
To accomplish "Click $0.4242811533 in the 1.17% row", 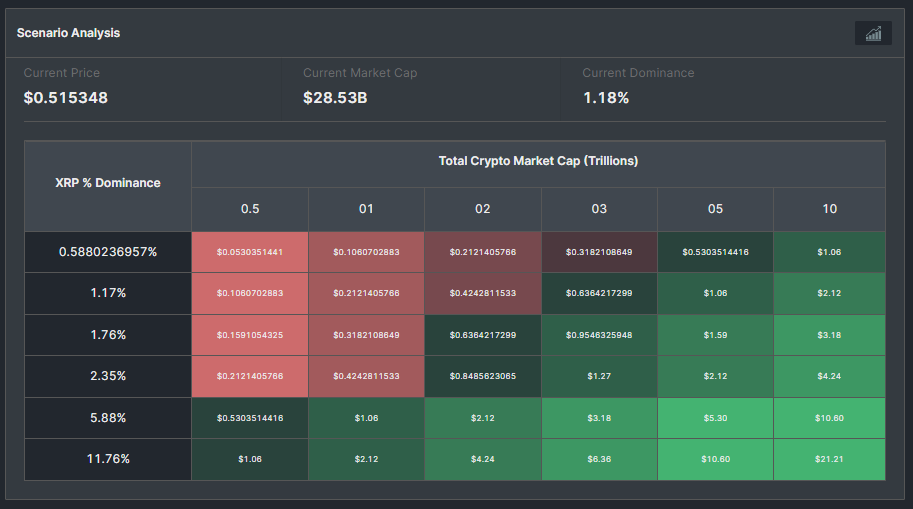I will (483, 293).
